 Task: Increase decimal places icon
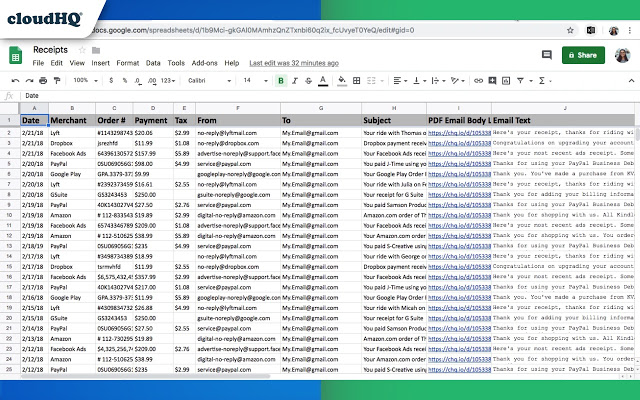[x=152, y=81]
